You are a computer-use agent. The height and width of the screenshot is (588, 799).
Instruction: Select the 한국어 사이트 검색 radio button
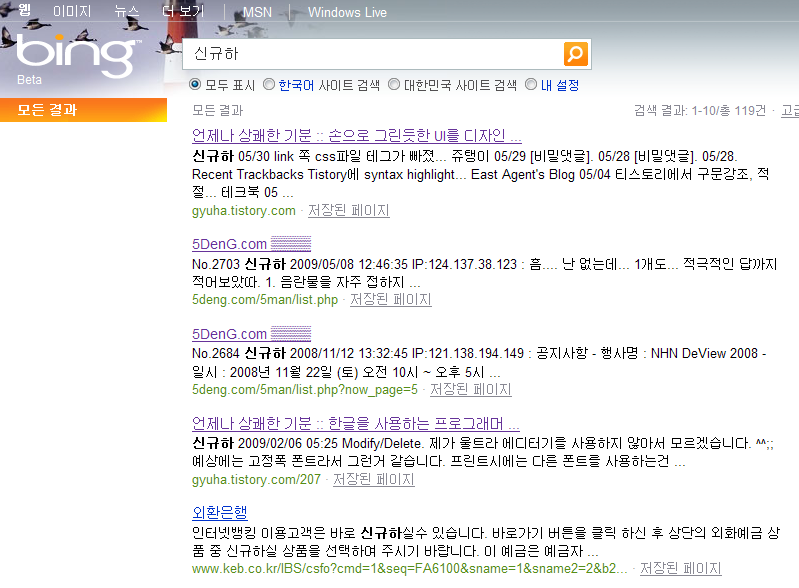click(x=269, y=84)
